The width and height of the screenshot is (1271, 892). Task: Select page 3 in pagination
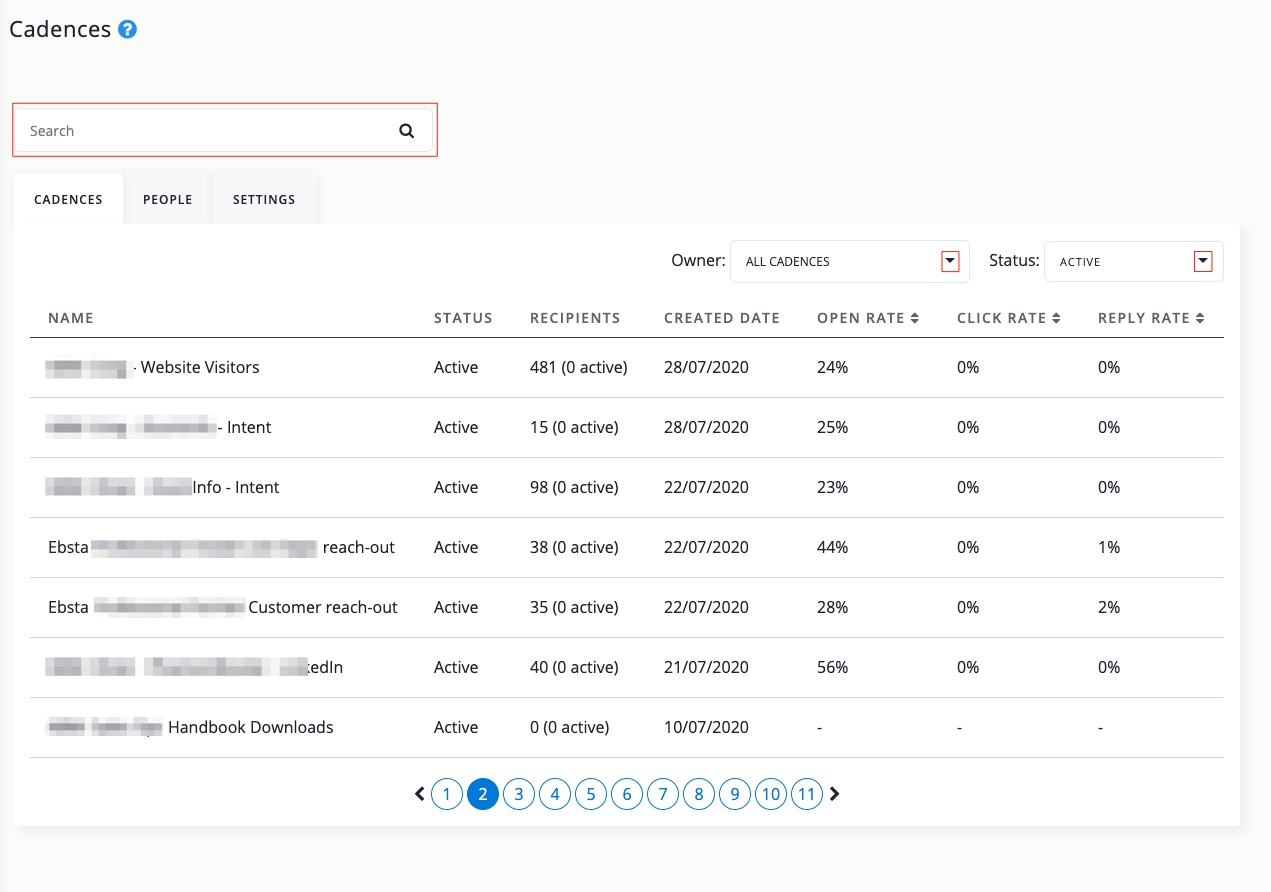[519, 795]
